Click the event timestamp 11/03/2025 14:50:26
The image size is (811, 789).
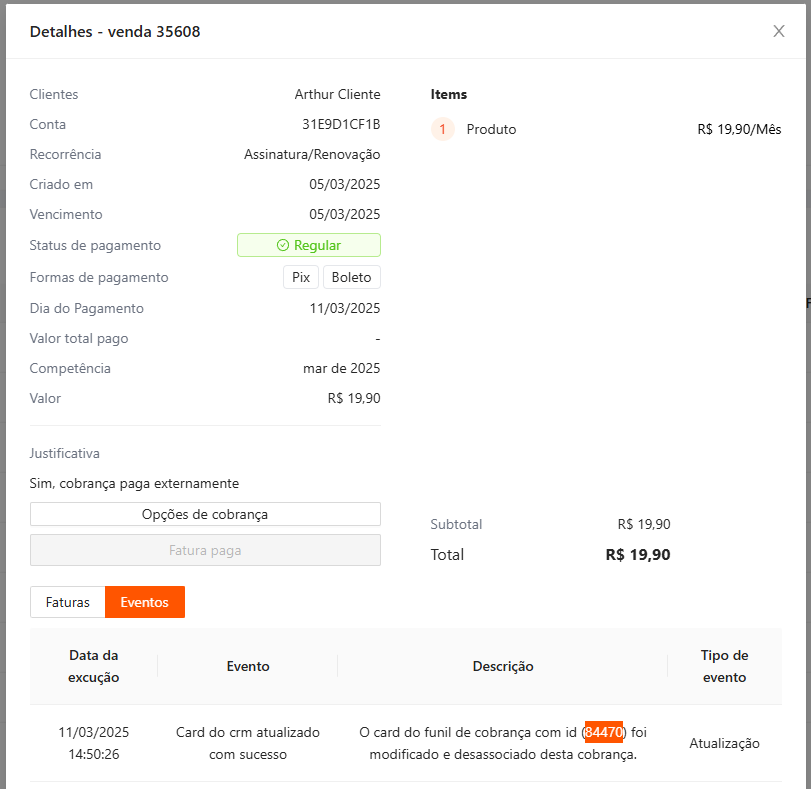tap(94, 743)
